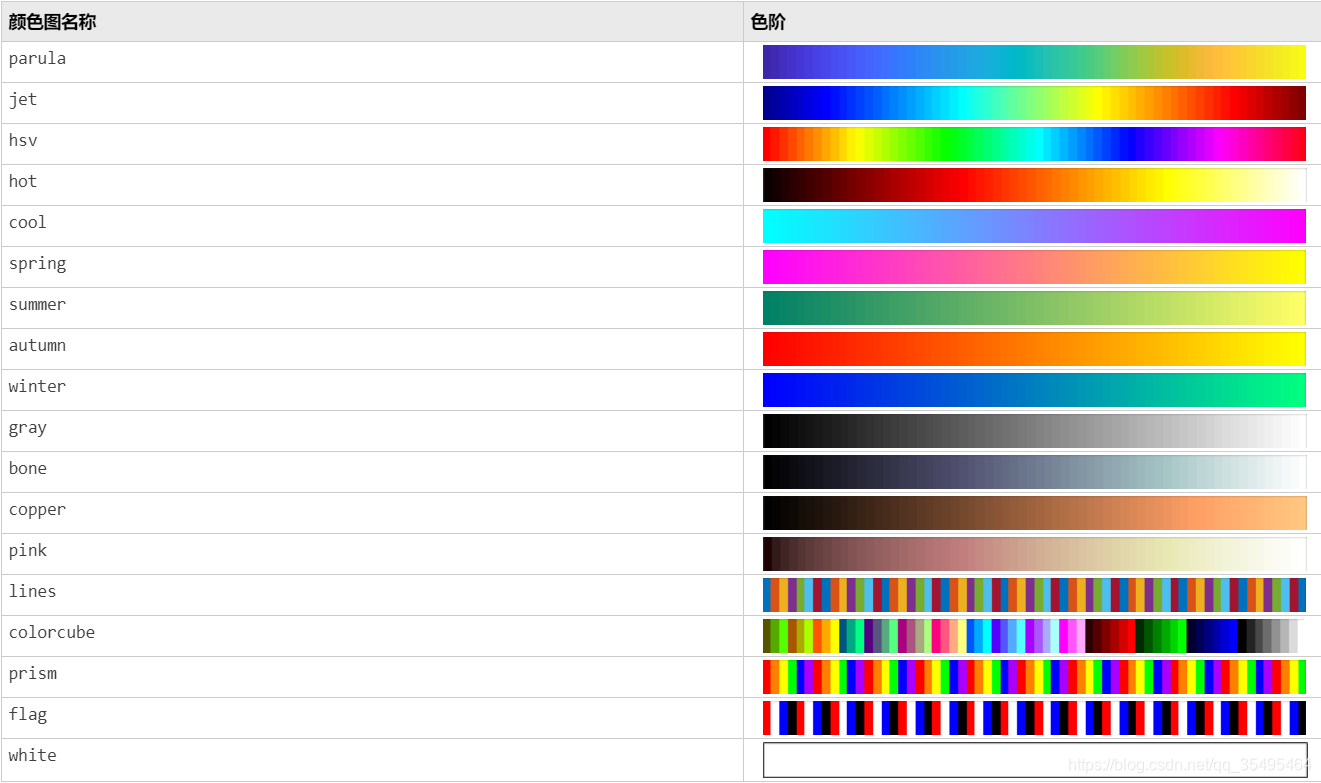Screen dimensions: 1321x783
Task: Click the hot colormap name
Action: 23,182
